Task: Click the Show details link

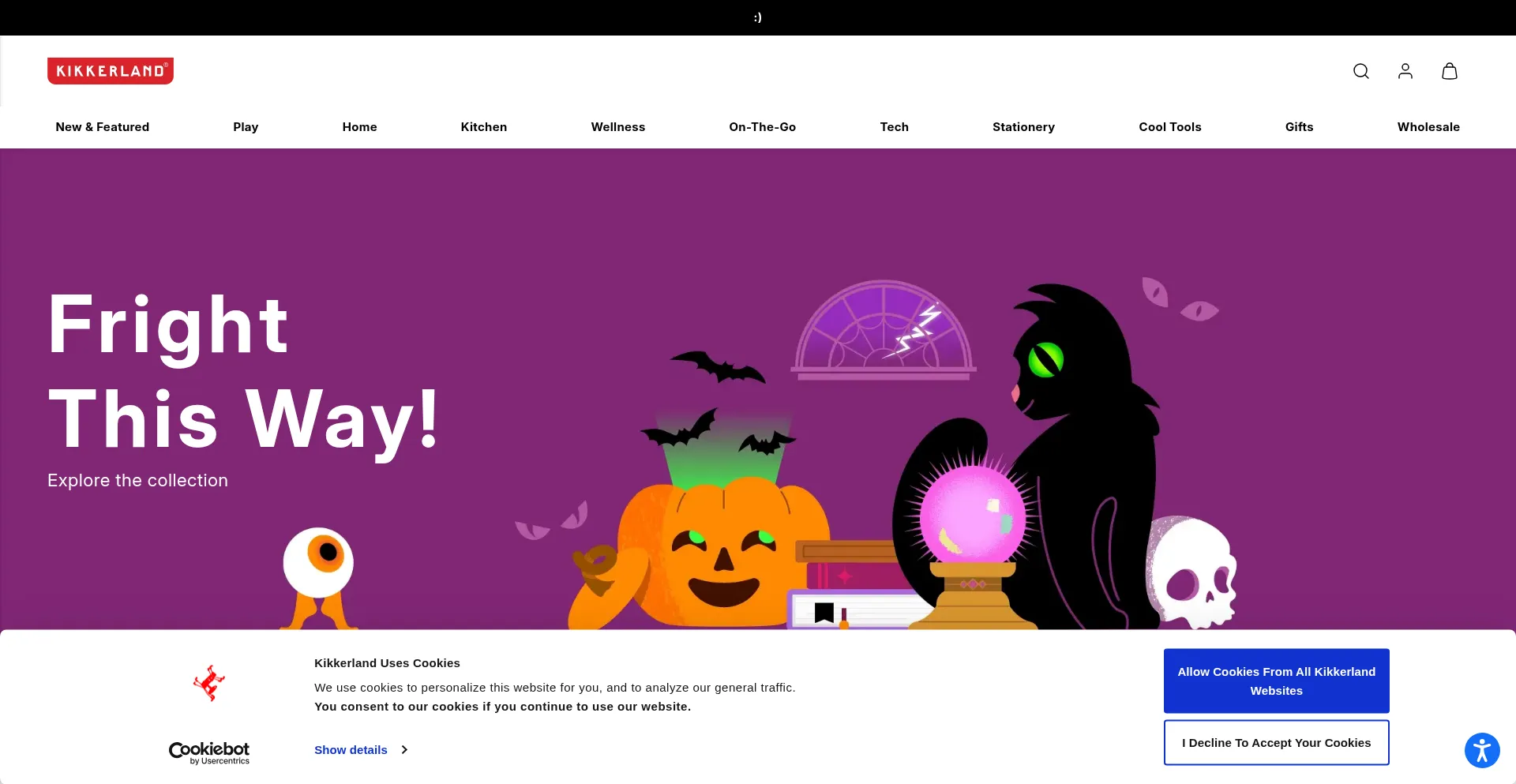Action: click(351, 750)
